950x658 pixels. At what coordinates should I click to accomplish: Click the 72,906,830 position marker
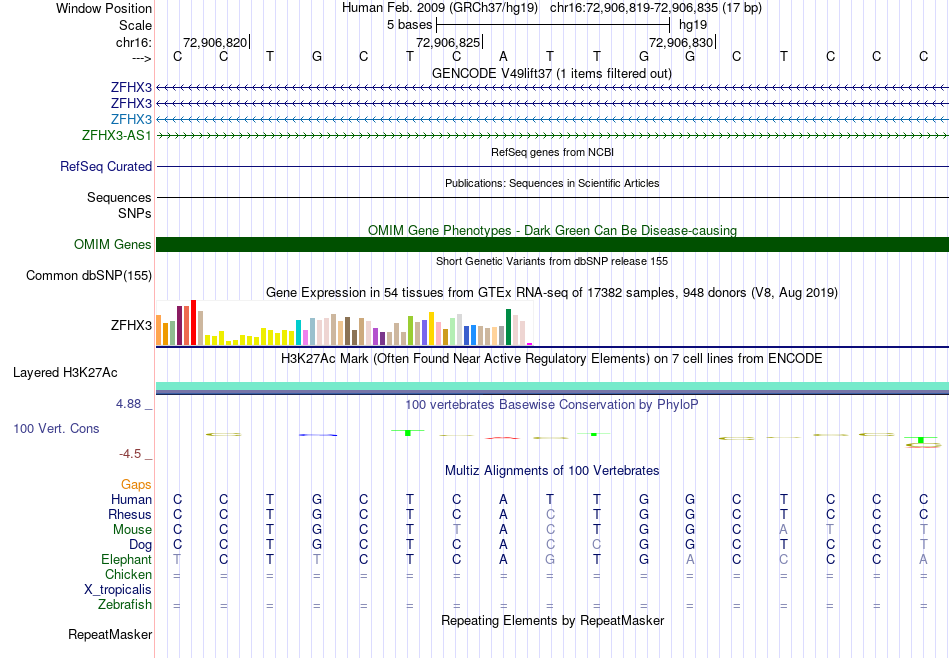click(x=681, y=42)
